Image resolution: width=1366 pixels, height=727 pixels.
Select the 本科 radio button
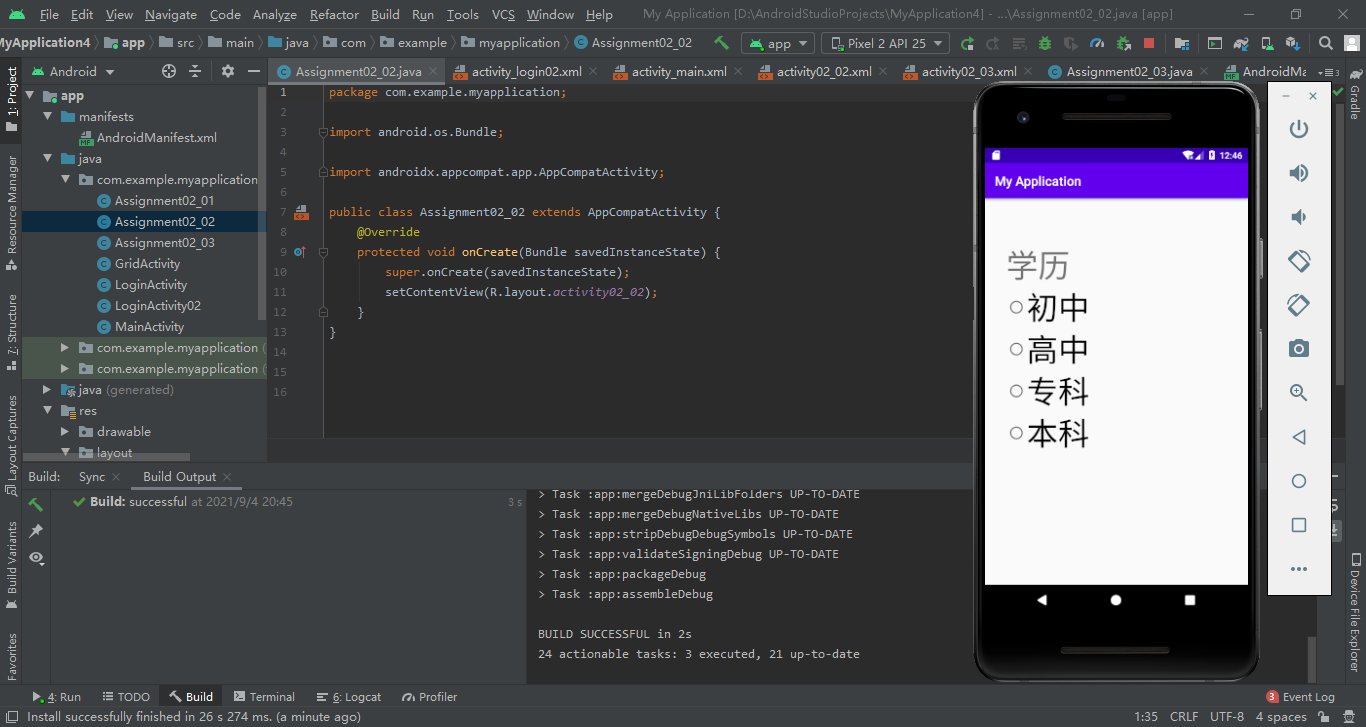[x=1016, y=433]
